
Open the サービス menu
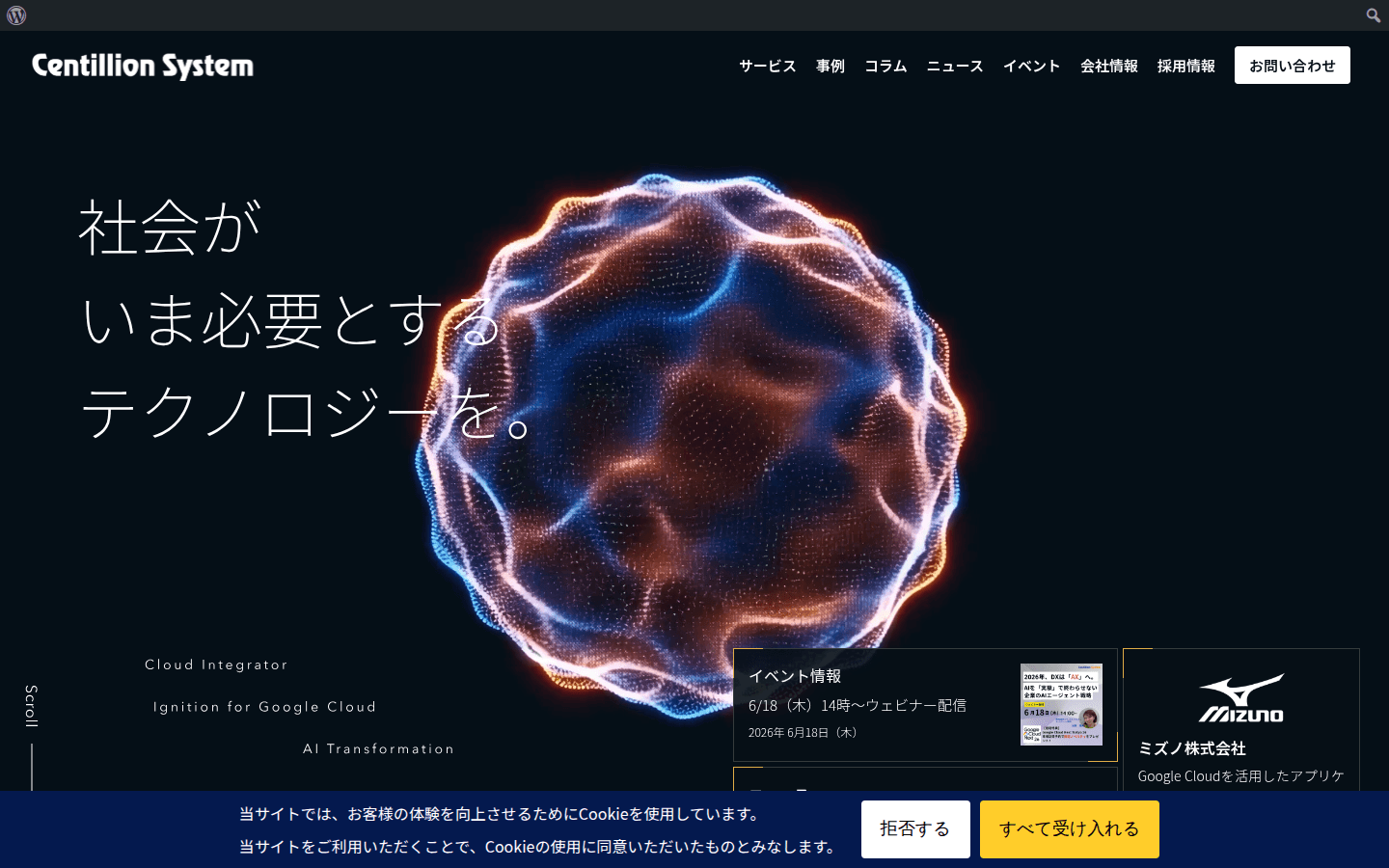click(x=768, y=66)
